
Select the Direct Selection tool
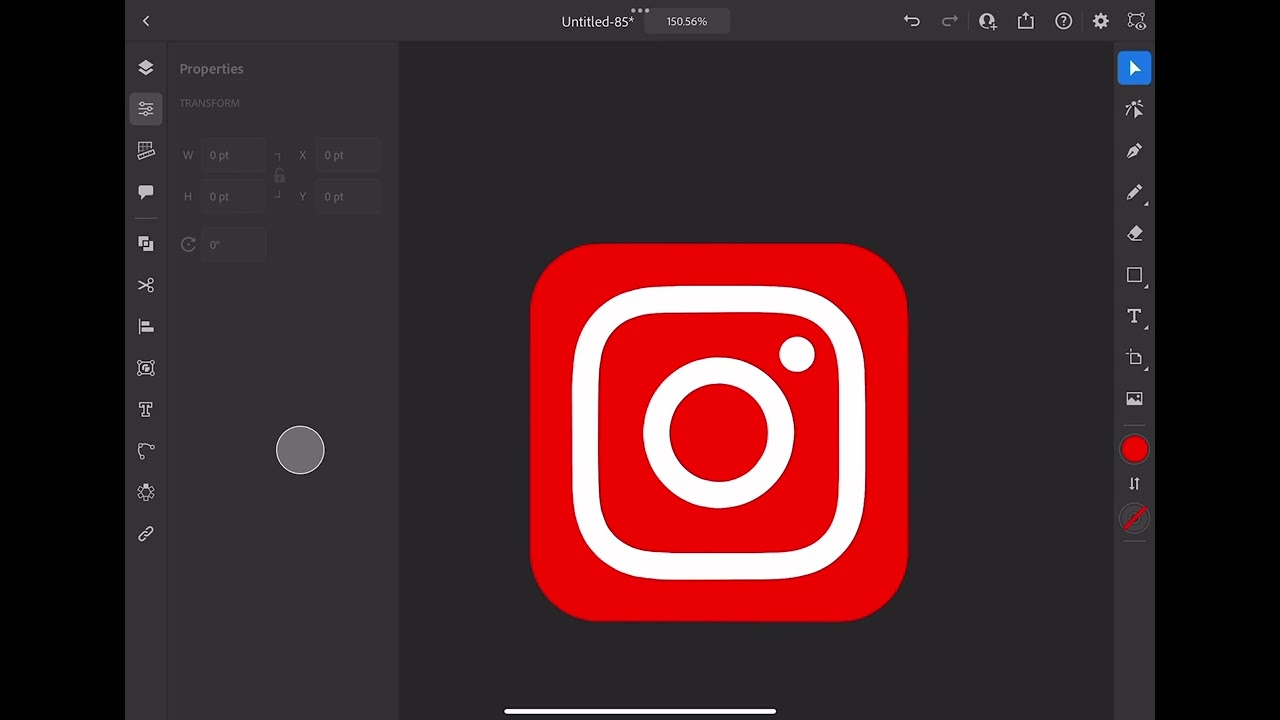pyautogui.click(x=1134, y=109)
